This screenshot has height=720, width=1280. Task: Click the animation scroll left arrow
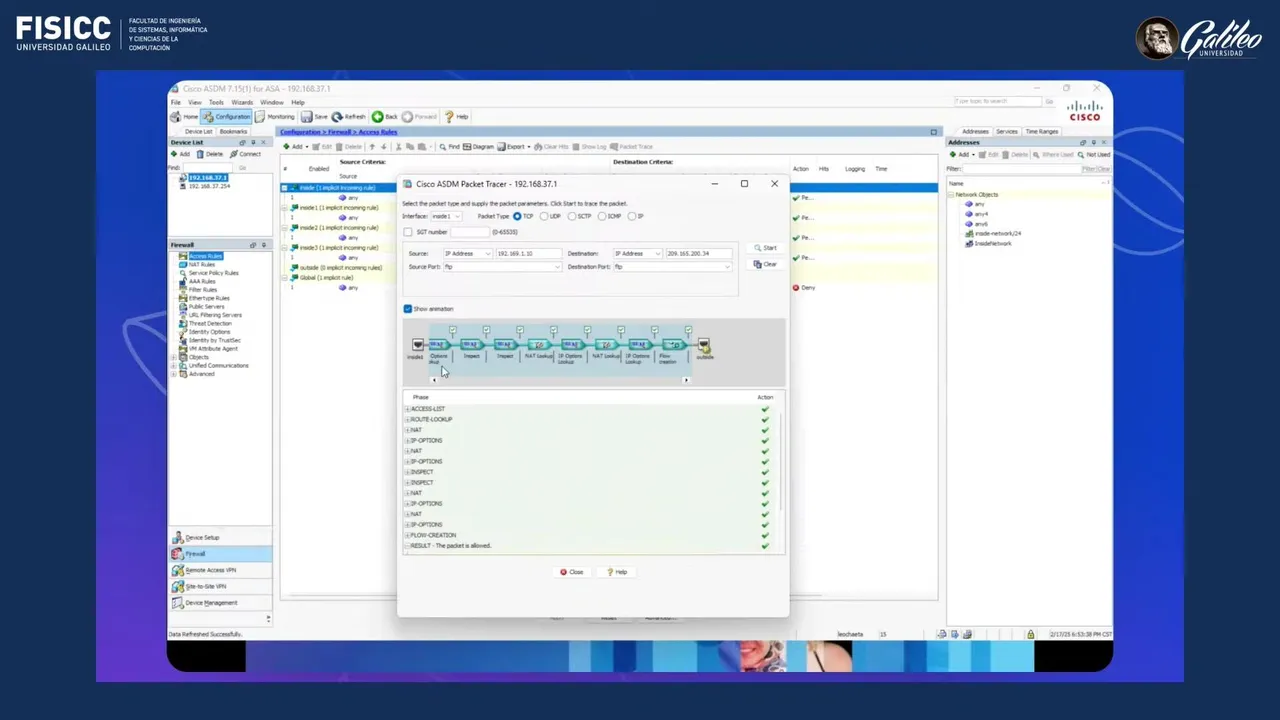[x=434, y=380]
